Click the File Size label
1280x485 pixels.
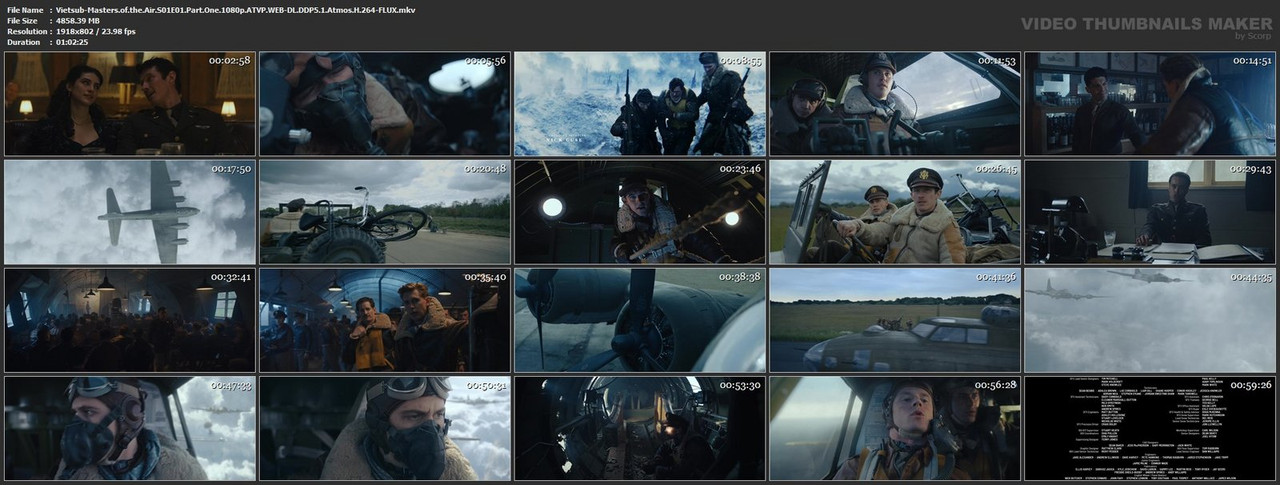click(x=22, y=21)
